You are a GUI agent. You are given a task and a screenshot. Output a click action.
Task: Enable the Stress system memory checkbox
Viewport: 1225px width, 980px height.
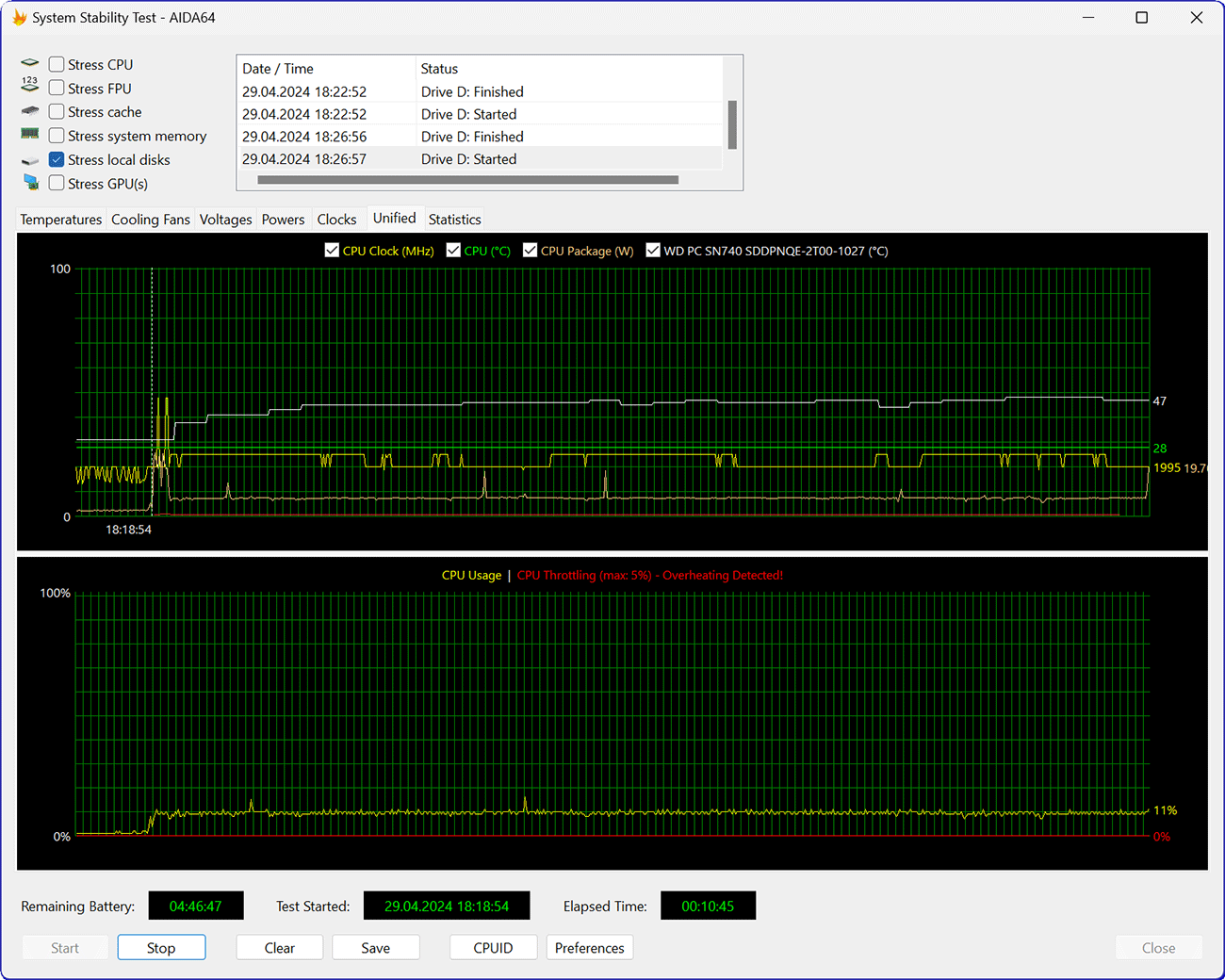(57, 136)
